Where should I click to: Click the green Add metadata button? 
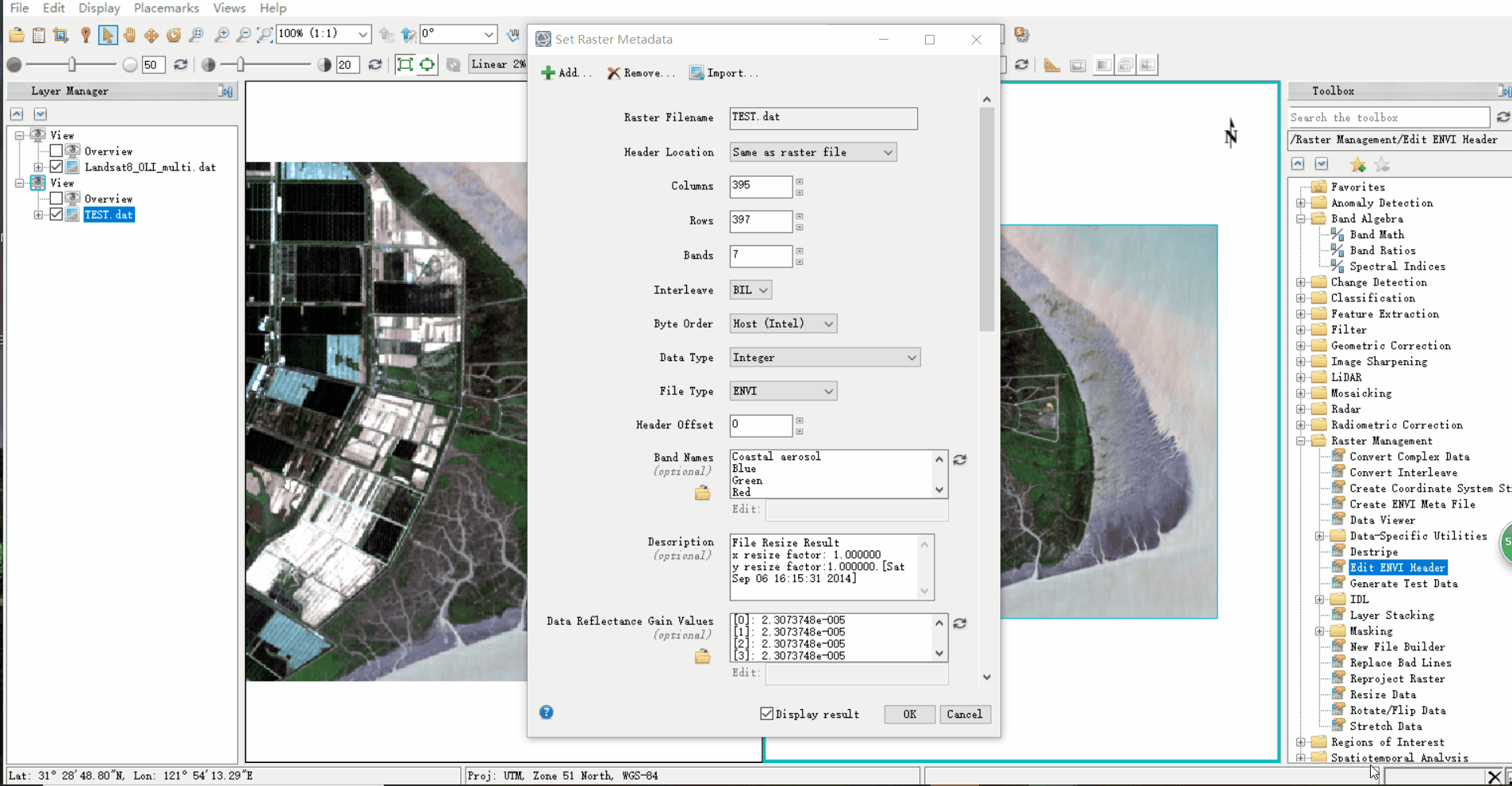click(566, 73)
